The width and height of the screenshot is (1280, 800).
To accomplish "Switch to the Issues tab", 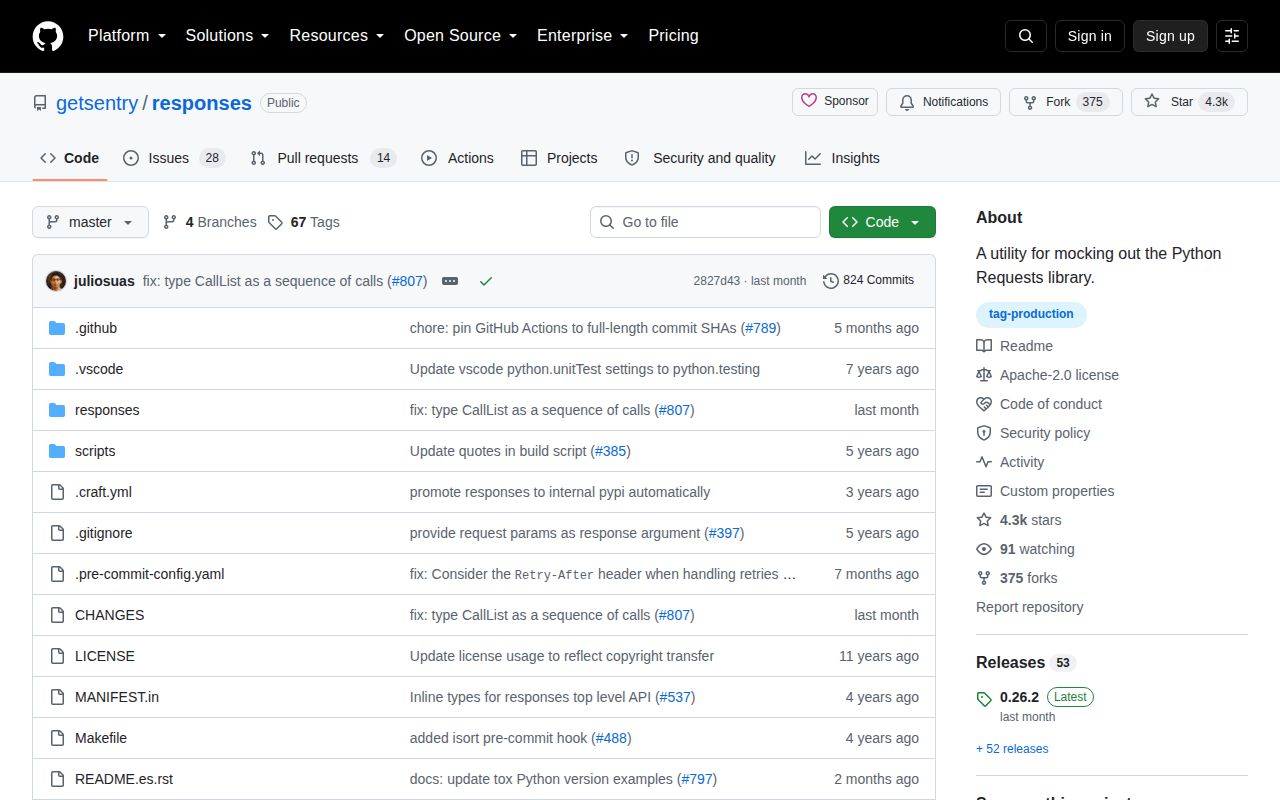I will point(174,158).
